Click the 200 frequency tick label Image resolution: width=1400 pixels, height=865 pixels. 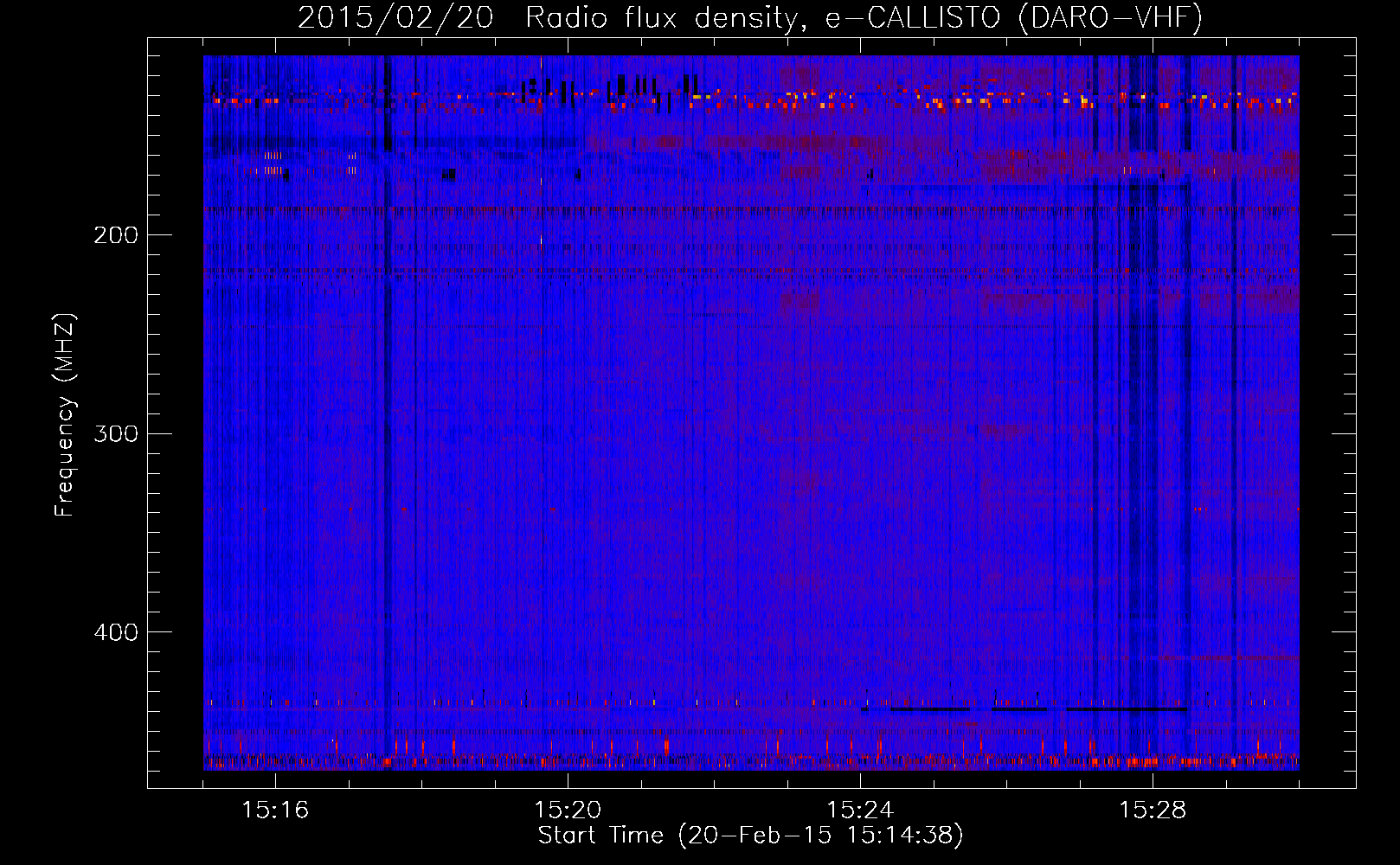click(x=116, y=235)
